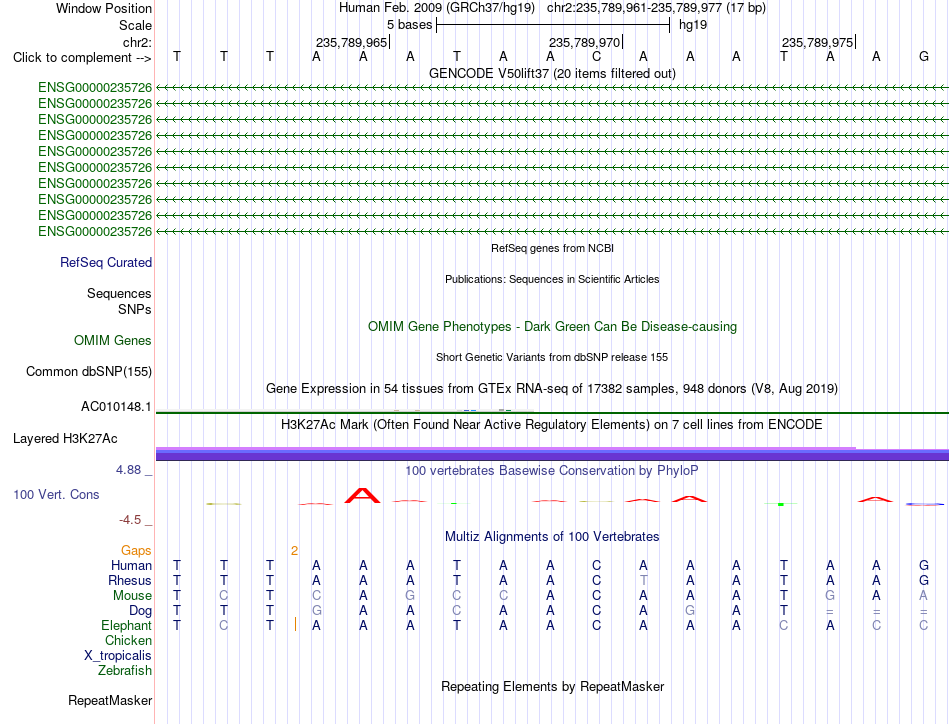950x724 pixels.
Task: Open the H3K27Ac Mark ENCODE track title
Action: tap(552, 424)
